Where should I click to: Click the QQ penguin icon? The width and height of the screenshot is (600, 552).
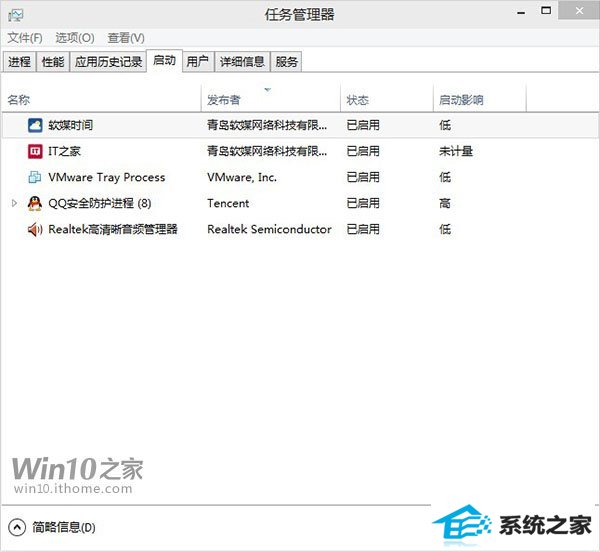point(35,203)
